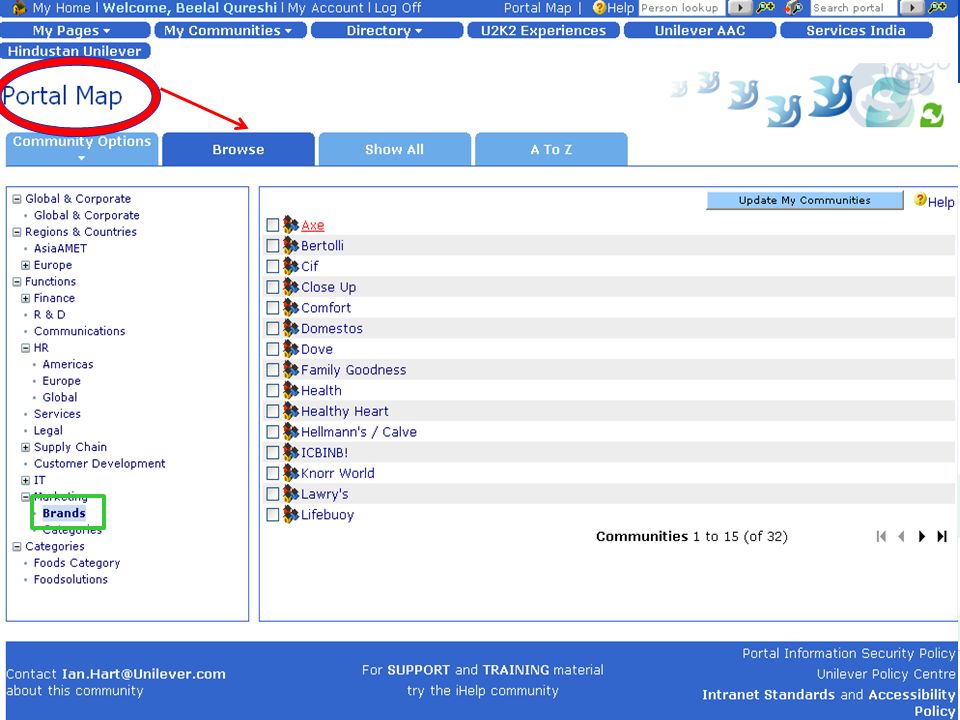Image resolution: width=960 pixels, height=720 pixels.
Task: Click the community icon beside Comfort
Action: pos(290,307)
